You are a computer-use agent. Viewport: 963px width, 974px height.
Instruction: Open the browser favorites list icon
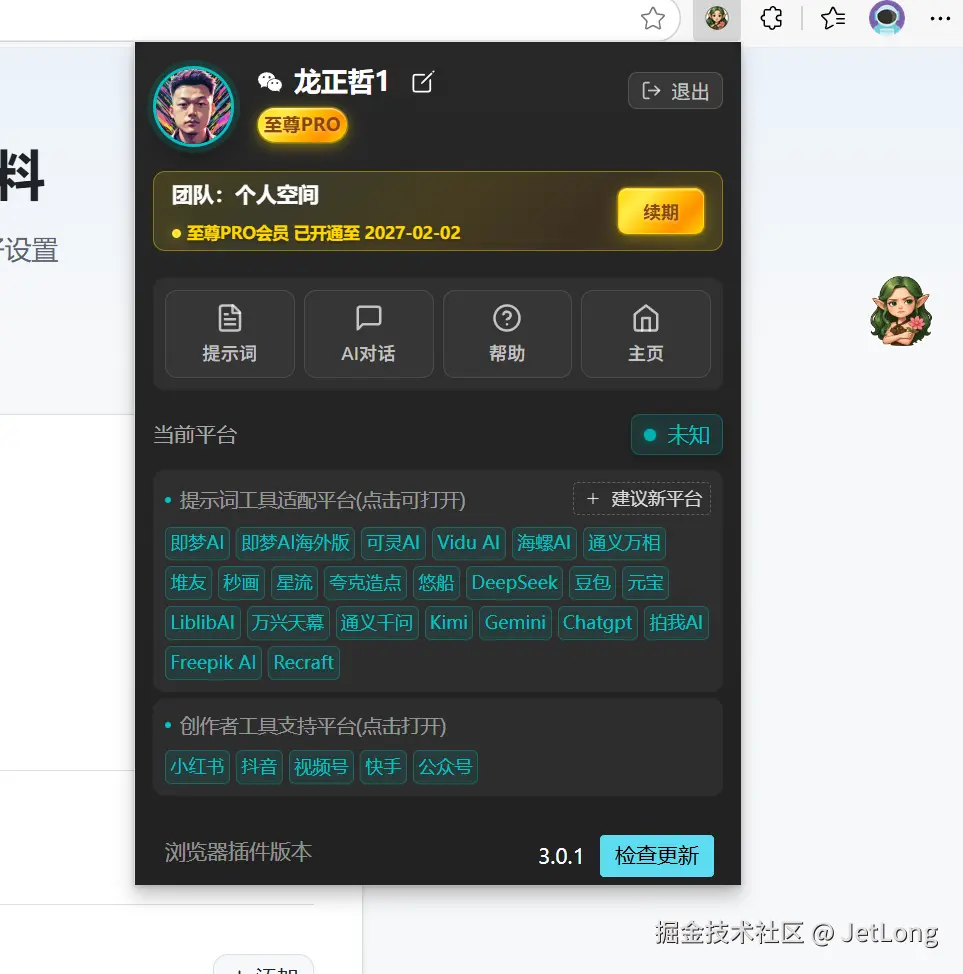tap(833, 19)
